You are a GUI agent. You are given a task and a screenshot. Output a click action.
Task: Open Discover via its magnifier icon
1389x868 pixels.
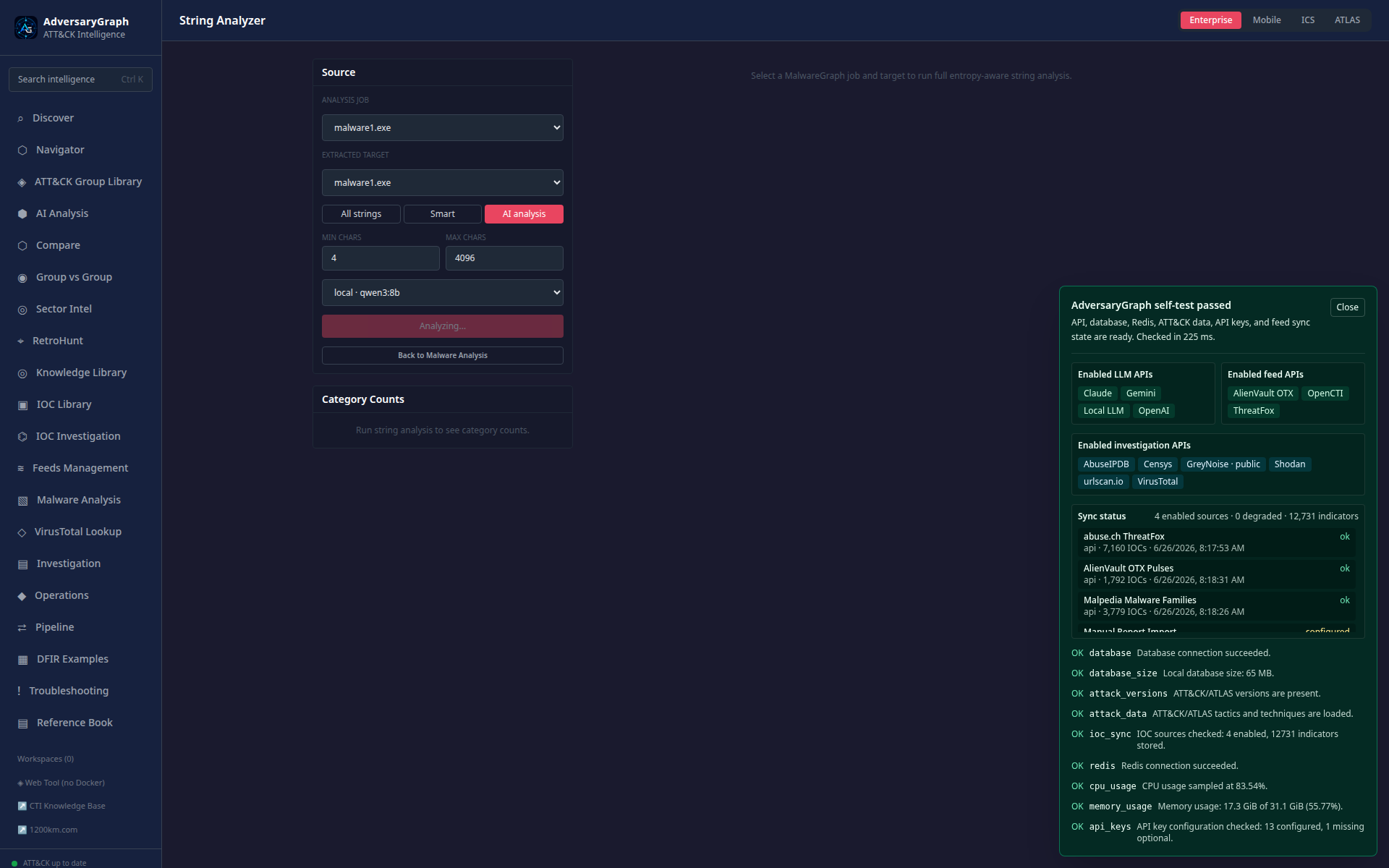tap(20, 119)
